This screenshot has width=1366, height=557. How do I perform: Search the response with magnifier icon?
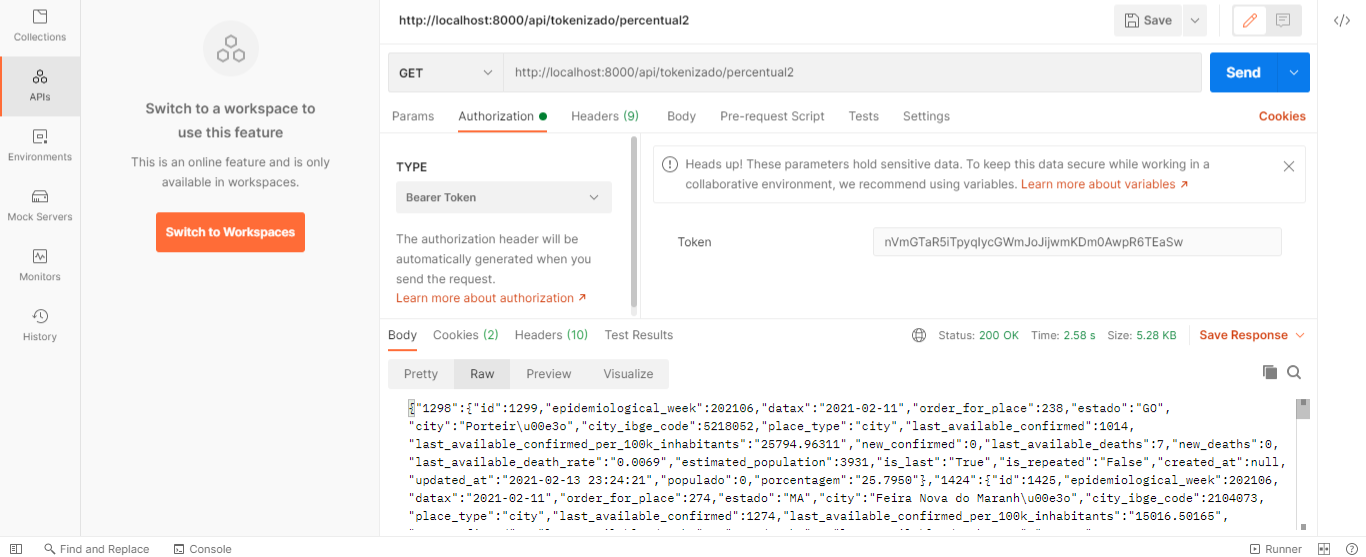pyautogui.click(x=1294, y=372)
